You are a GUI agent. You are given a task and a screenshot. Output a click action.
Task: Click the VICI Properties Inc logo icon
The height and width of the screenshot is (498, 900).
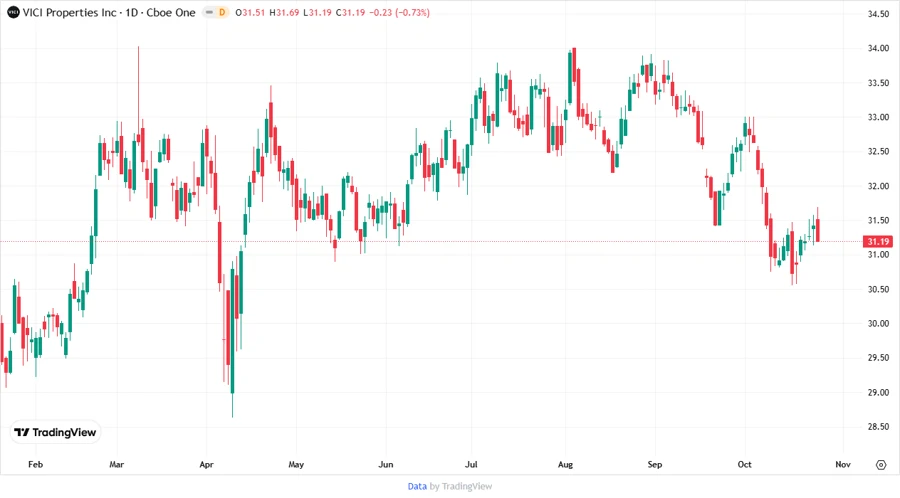point(13,12)
